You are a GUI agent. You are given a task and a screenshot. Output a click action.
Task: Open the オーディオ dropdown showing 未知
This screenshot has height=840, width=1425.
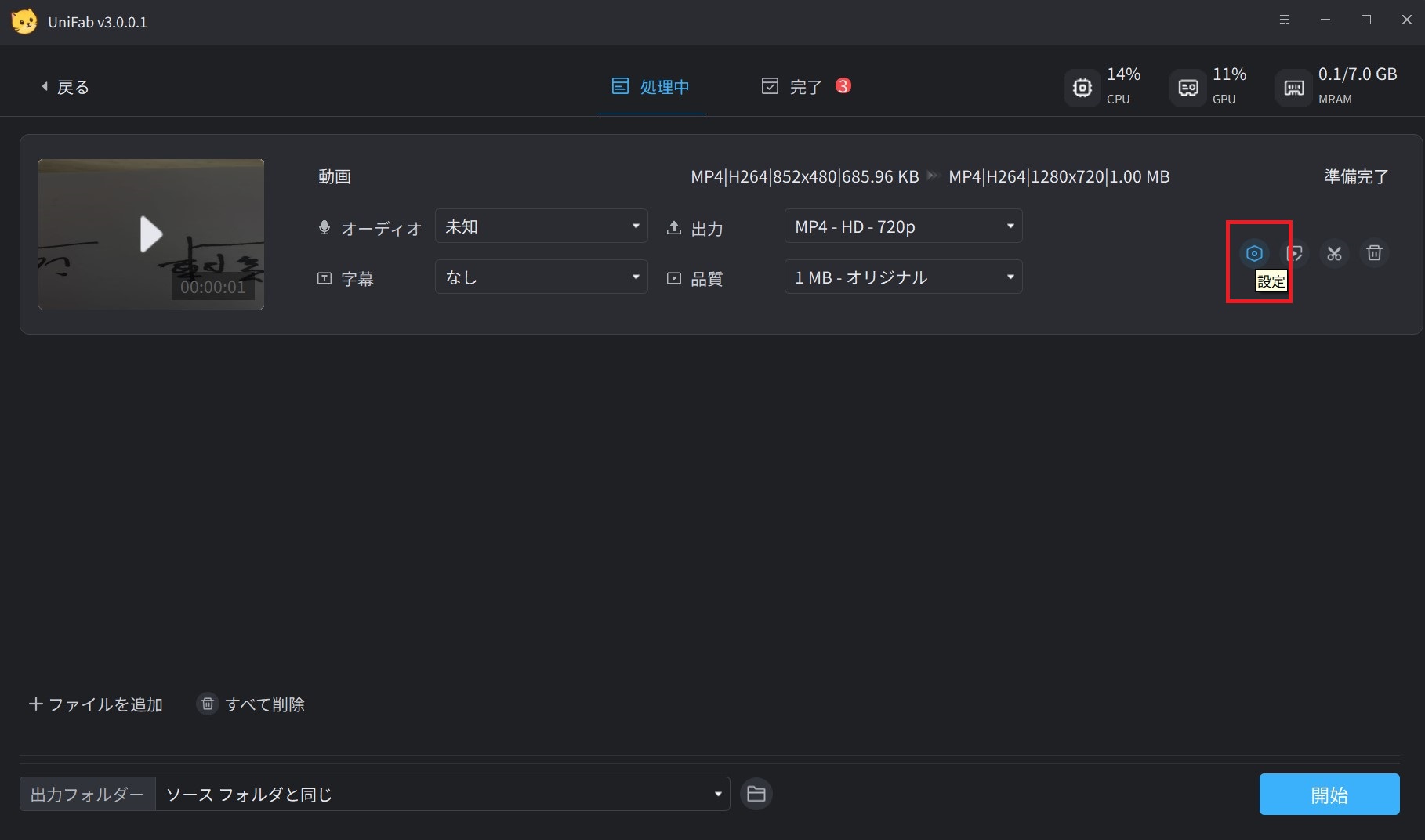pyautogui.click(x=542, y=226)
